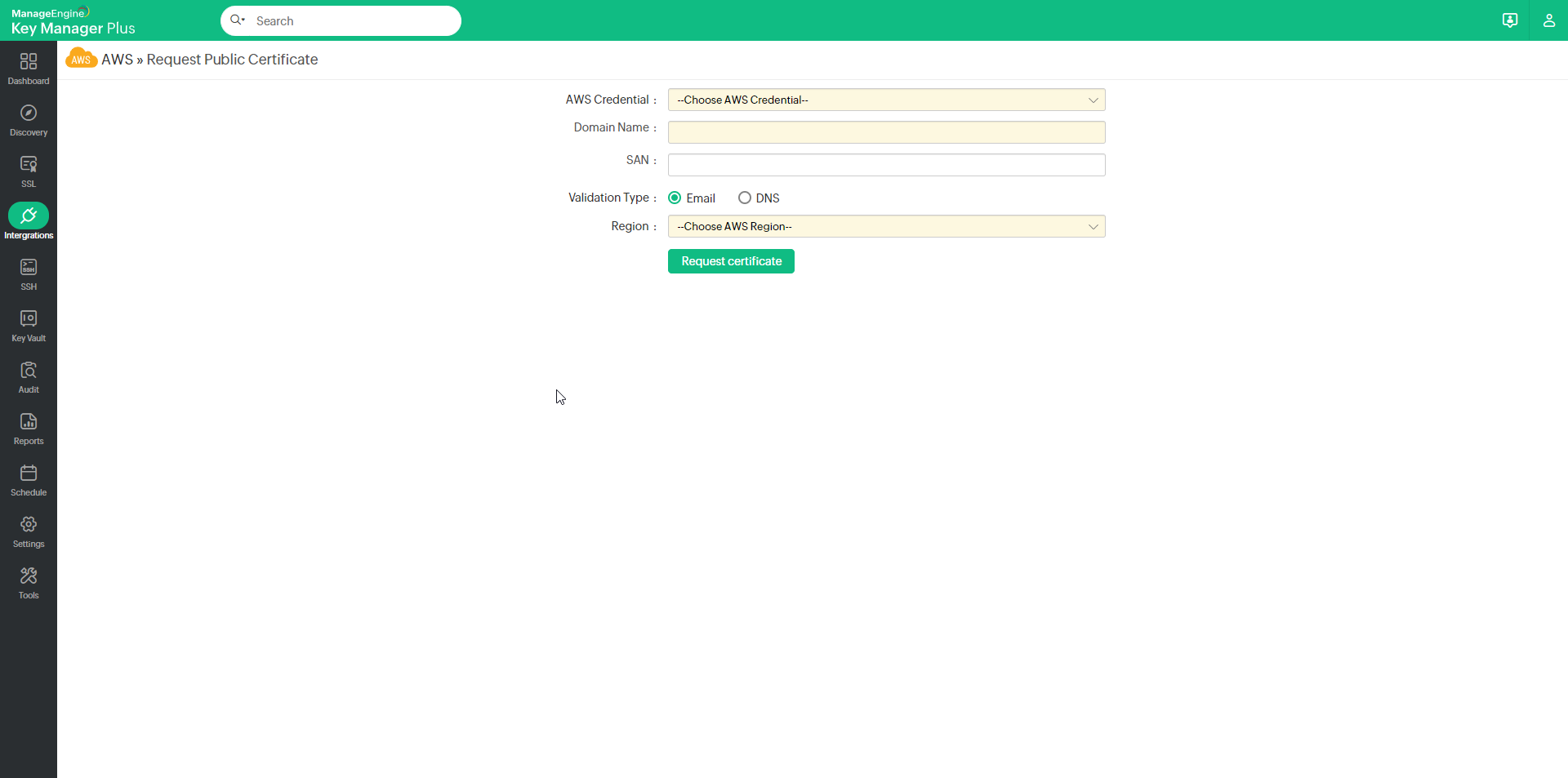Screen dimensions: 1568x778
Task: Click the Request certificate button
Action: pos(731,261)
